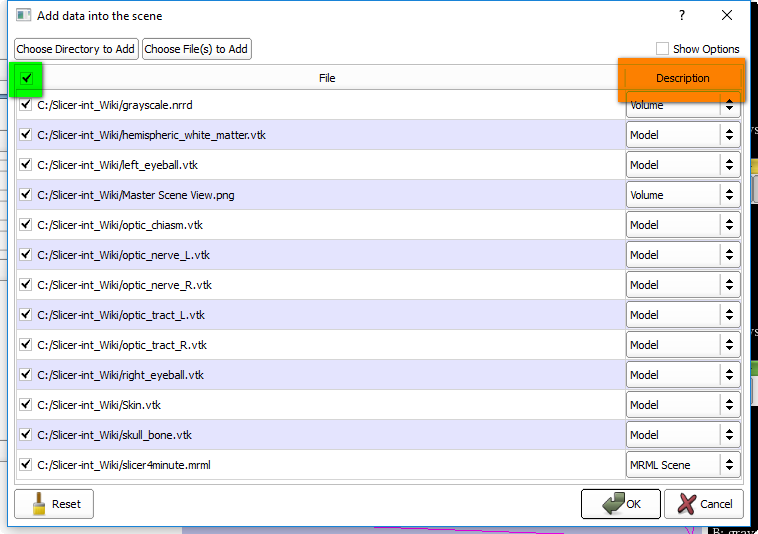Click Choose File(s) to Add button
The width and height of the screenshot is (758, 534).
point(196,49)
